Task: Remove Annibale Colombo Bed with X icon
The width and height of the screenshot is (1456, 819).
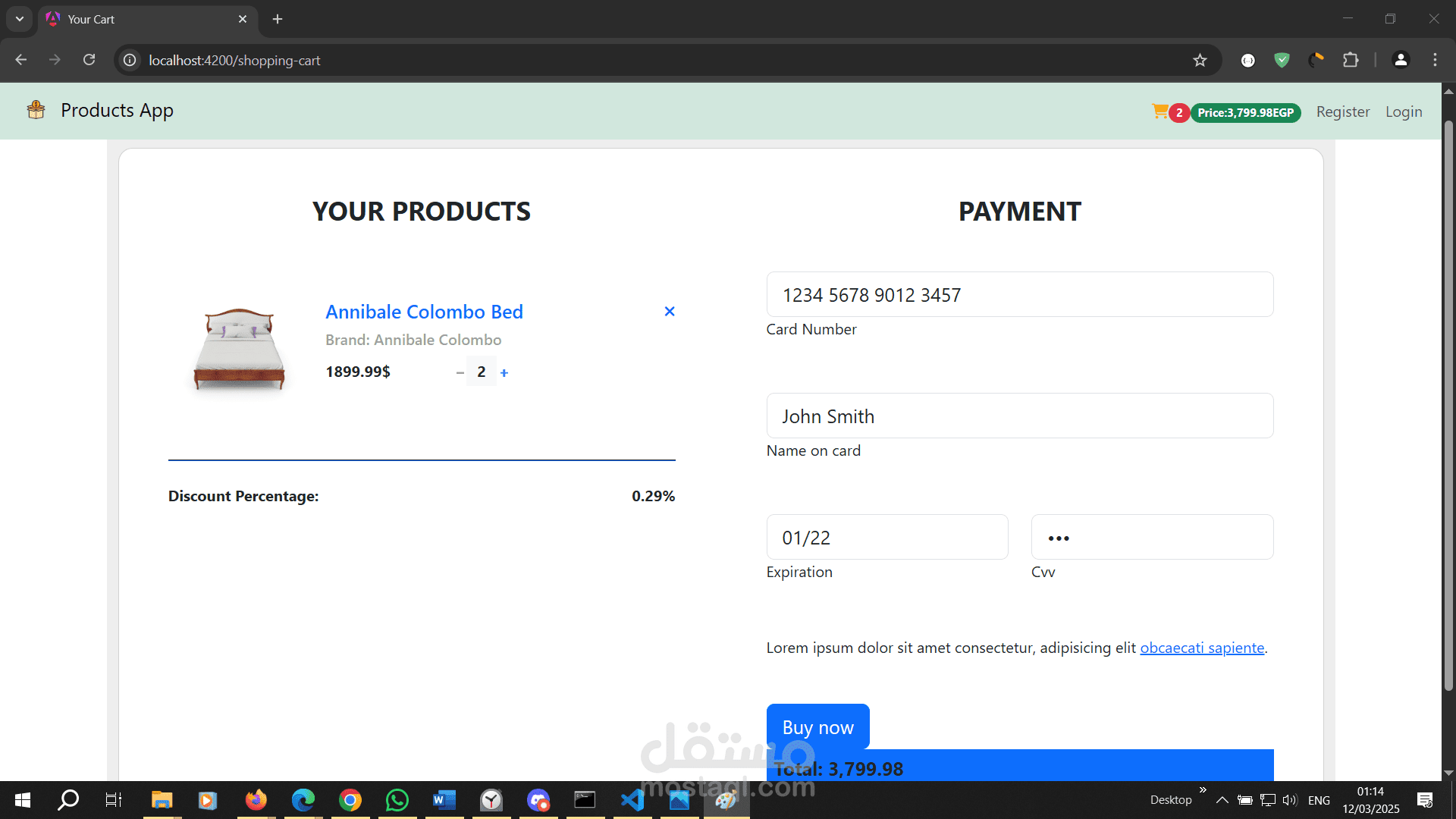Action: 670,312
